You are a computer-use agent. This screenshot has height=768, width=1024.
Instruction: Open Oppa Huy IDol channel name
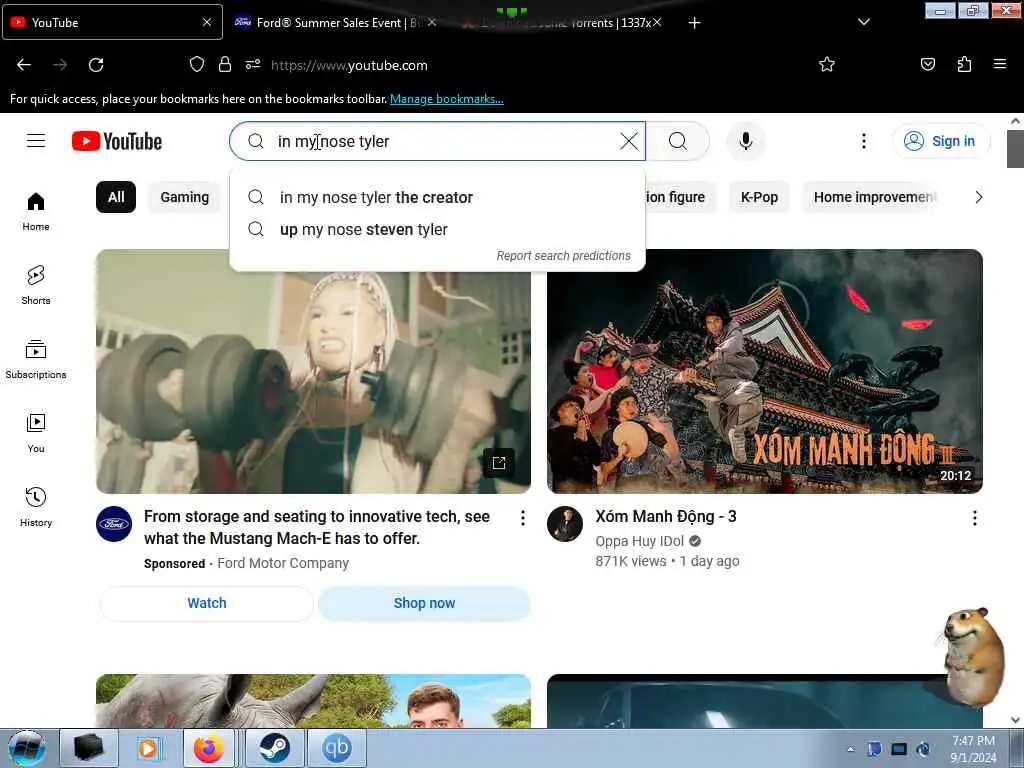pyautogui.click(x=639, y=541)
